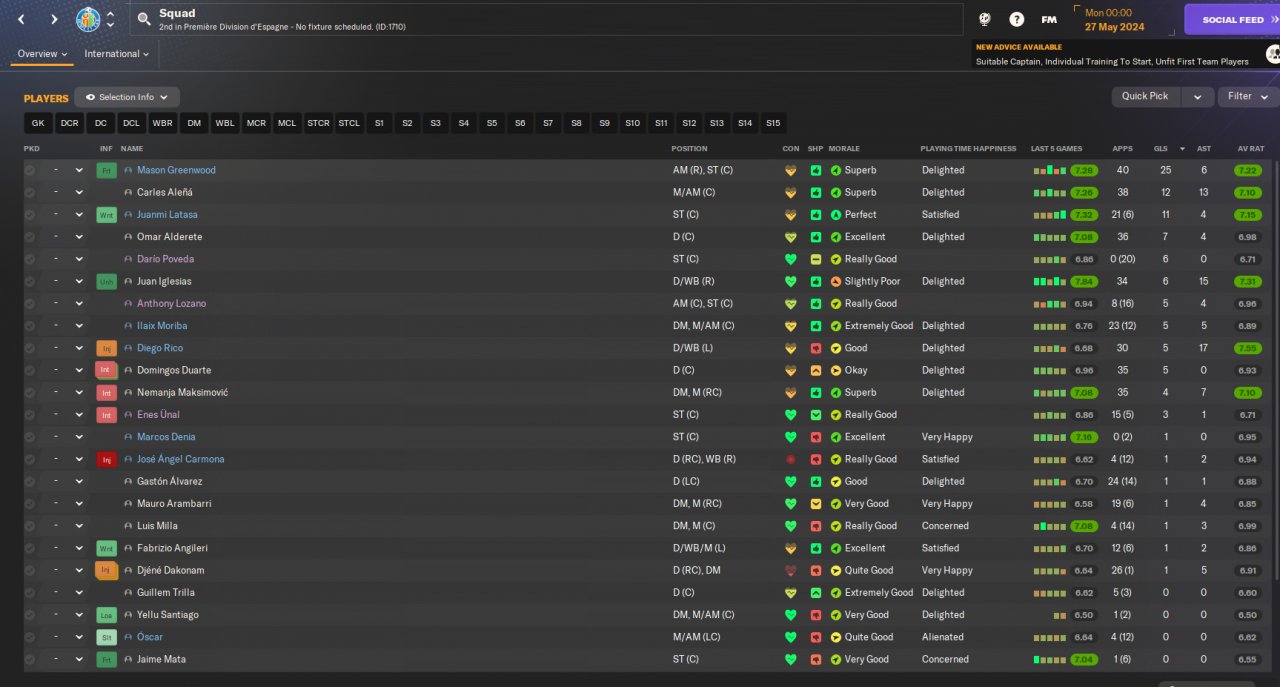
Task: Click Domingos Duarte's Int info badge
Action: (106, 370)
